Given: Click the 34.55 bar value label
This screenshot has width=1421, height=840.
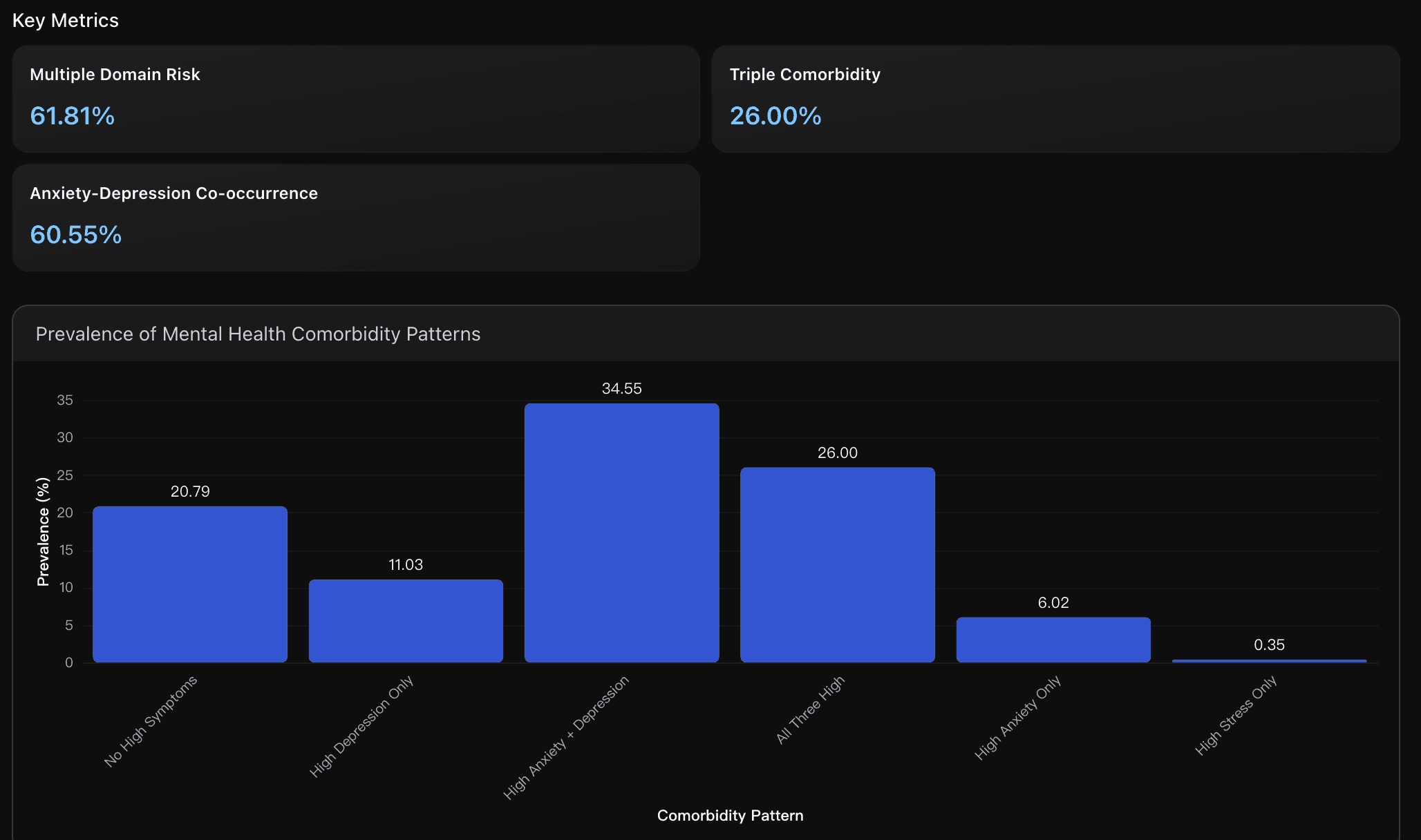Looking at the screenshot, I should 621,389.
